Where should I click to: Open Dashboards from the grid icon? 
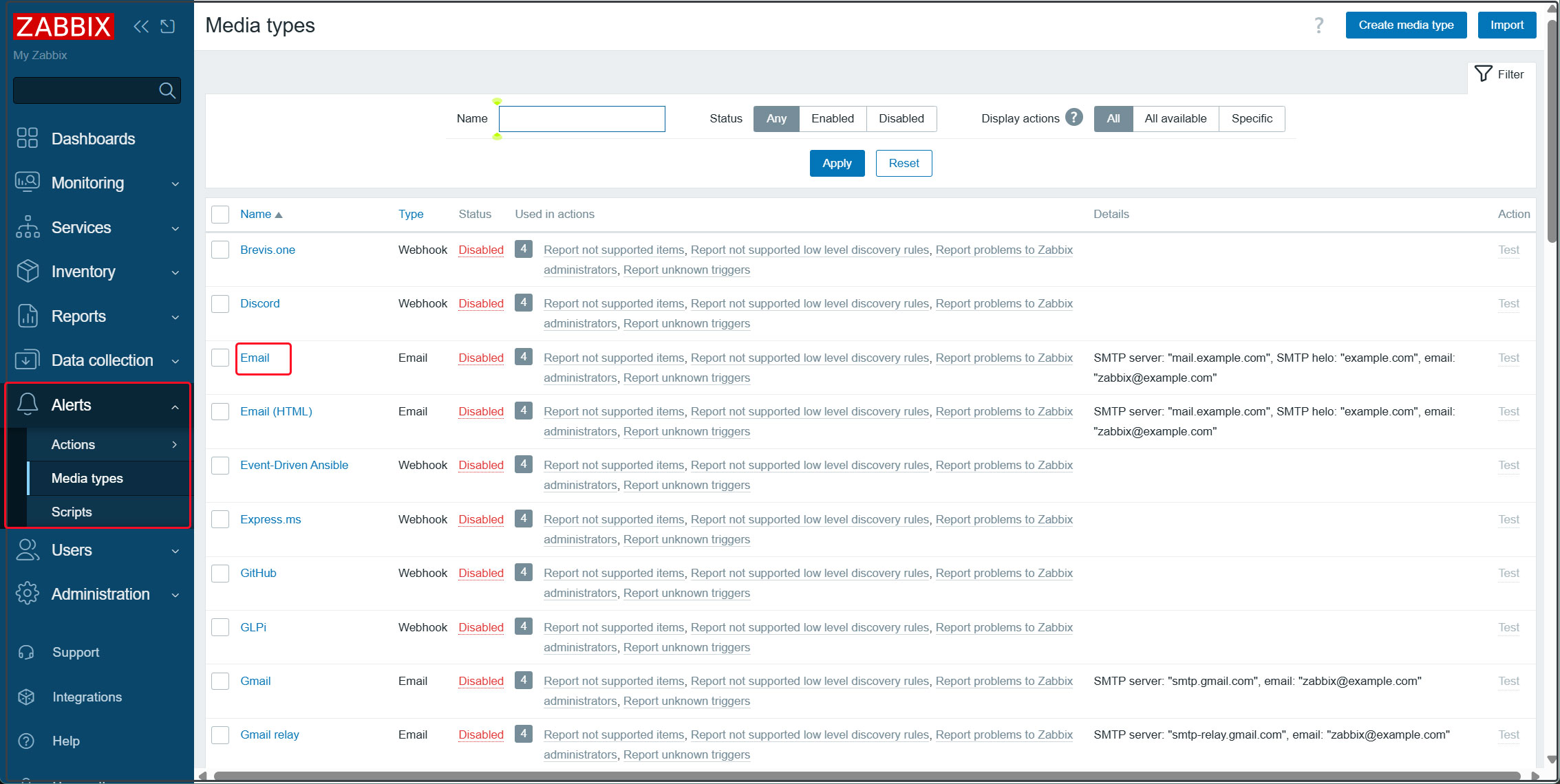[28, 138]
